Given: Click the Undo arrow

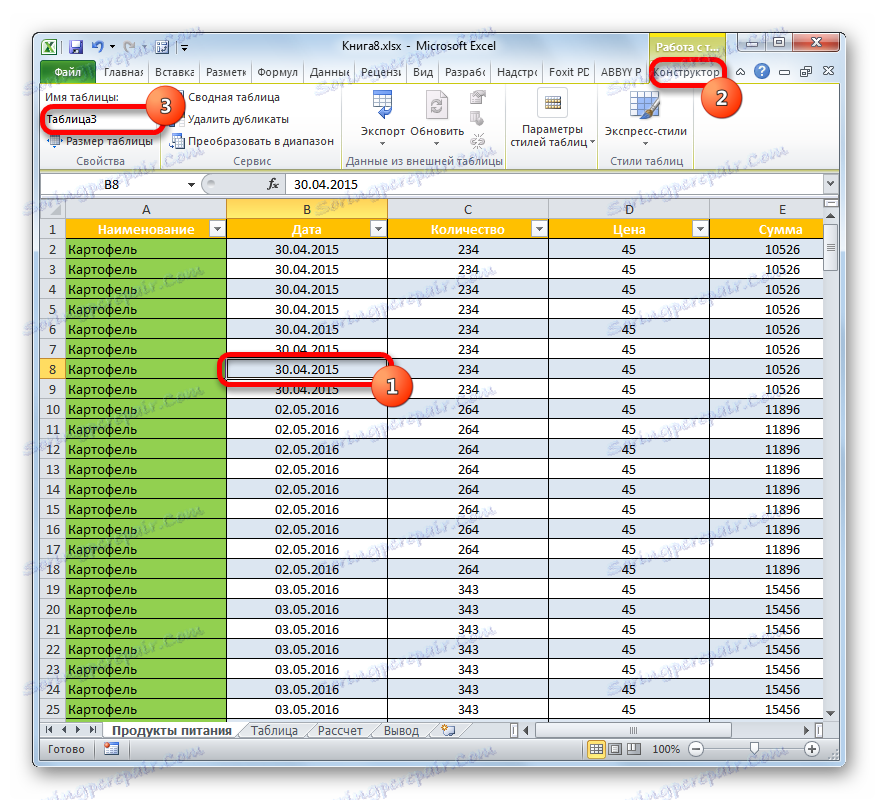Looking at the screenshot, I should (98, 46).
